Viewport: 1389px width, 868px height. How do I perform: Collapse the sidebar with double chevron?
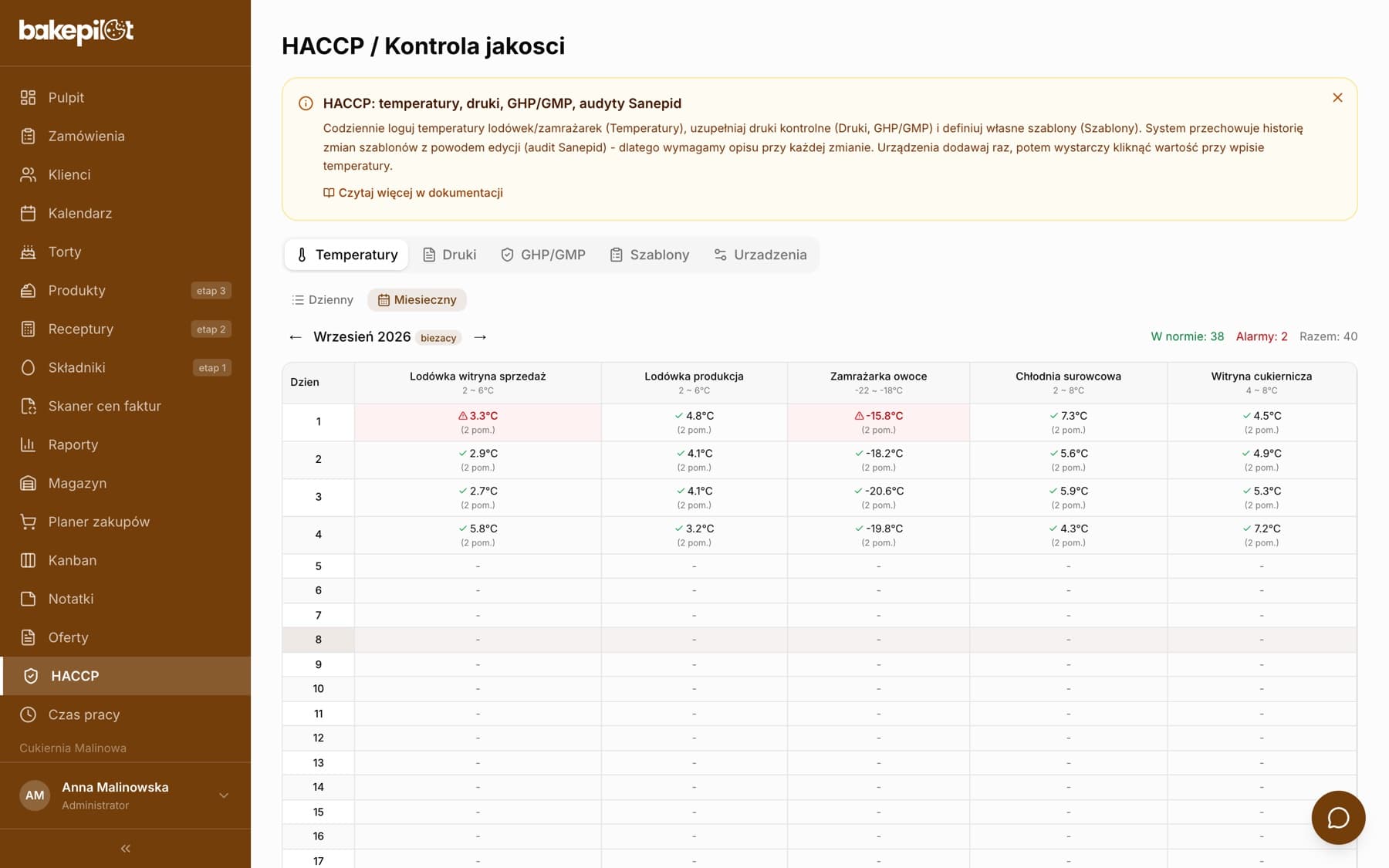125,848
